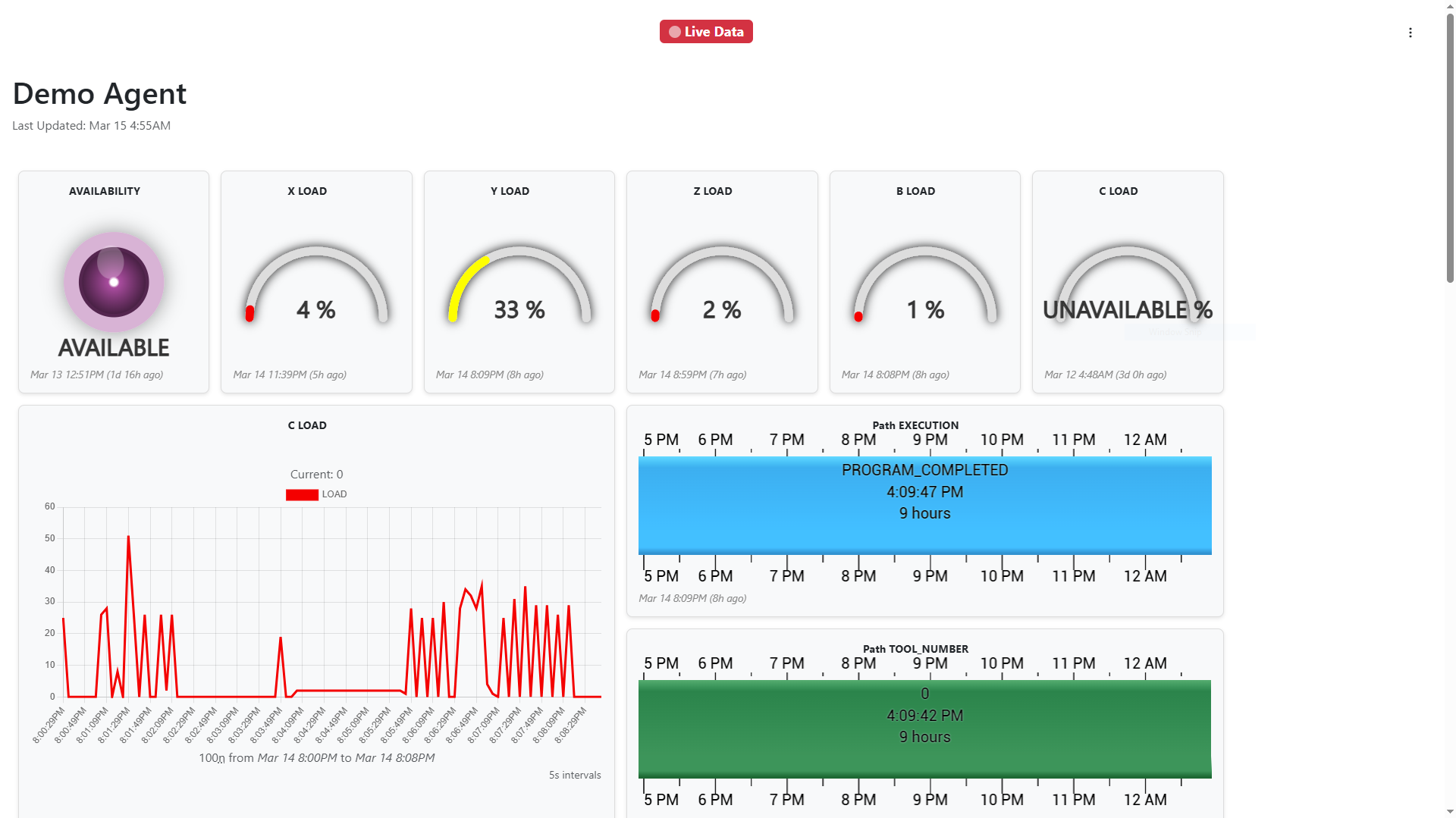The width and height of the screenshot is (1456, 818).
Task: Click the red LOAD legend color swatch
Action: (x=301, y=494)
